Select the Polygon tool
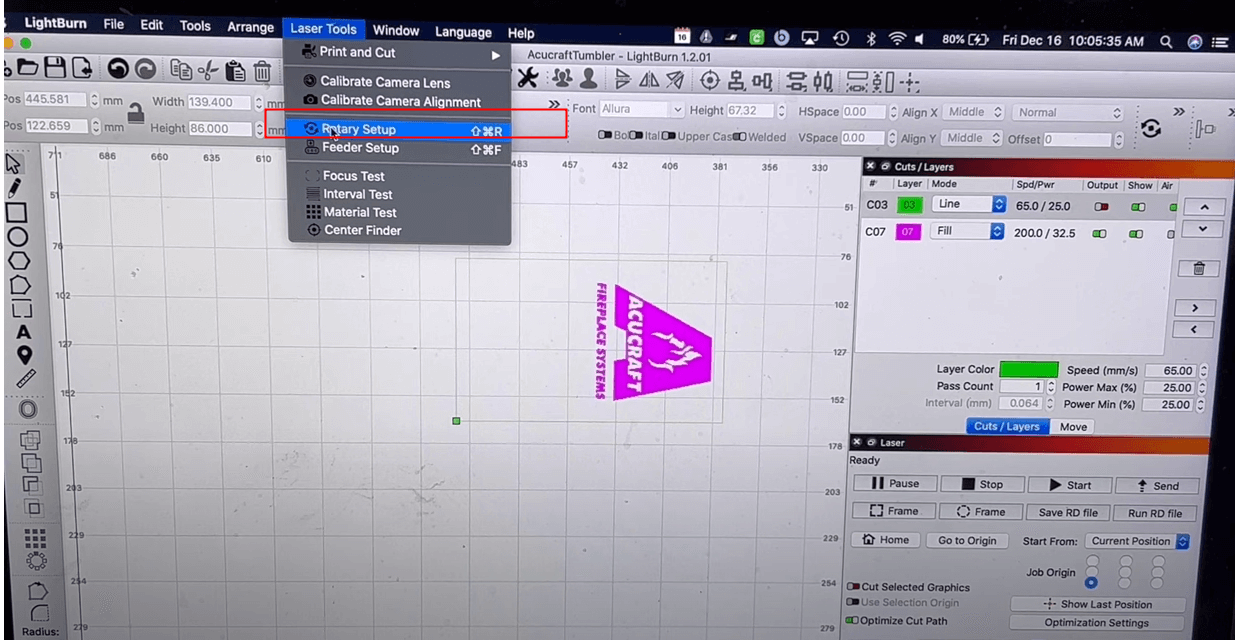Viewport: 1235px width, 640px height. tap(18, 261)
